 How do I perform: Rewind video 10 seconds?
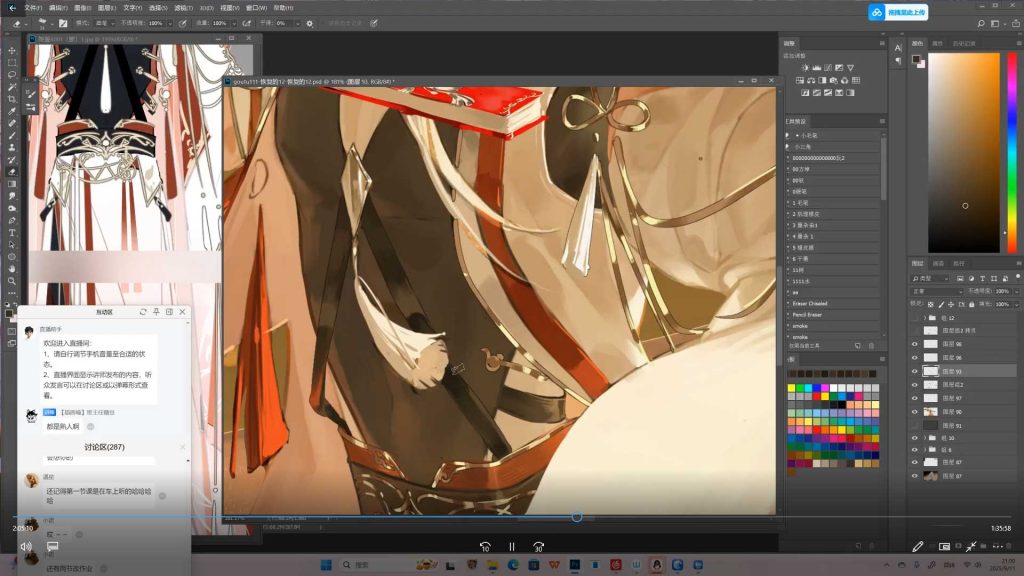[x=485, y=547]
